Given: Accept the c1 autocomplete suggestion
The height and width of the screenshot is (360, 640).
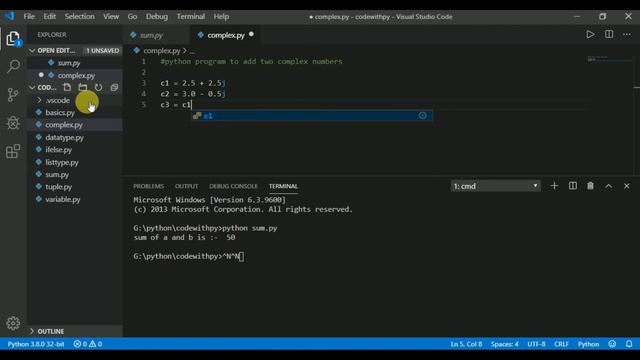Looking at the screenshot, I should click(312, 116).
